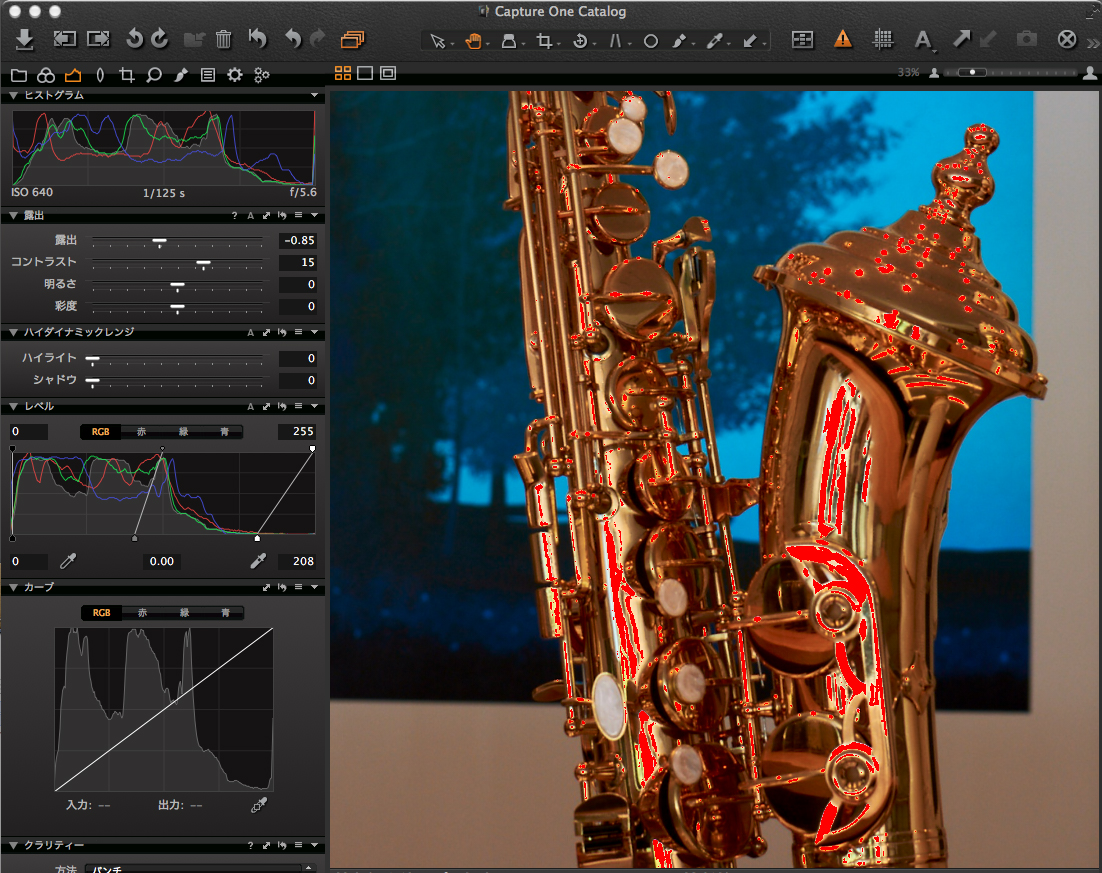Rotate image left with counterclockwise arrow

pos(134,39)
